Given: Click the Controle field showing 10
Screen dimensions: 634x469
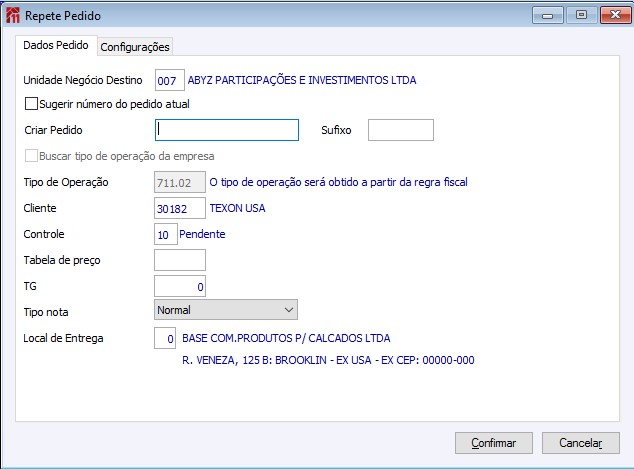Looking at the screenshot, I should coord(166,234).
